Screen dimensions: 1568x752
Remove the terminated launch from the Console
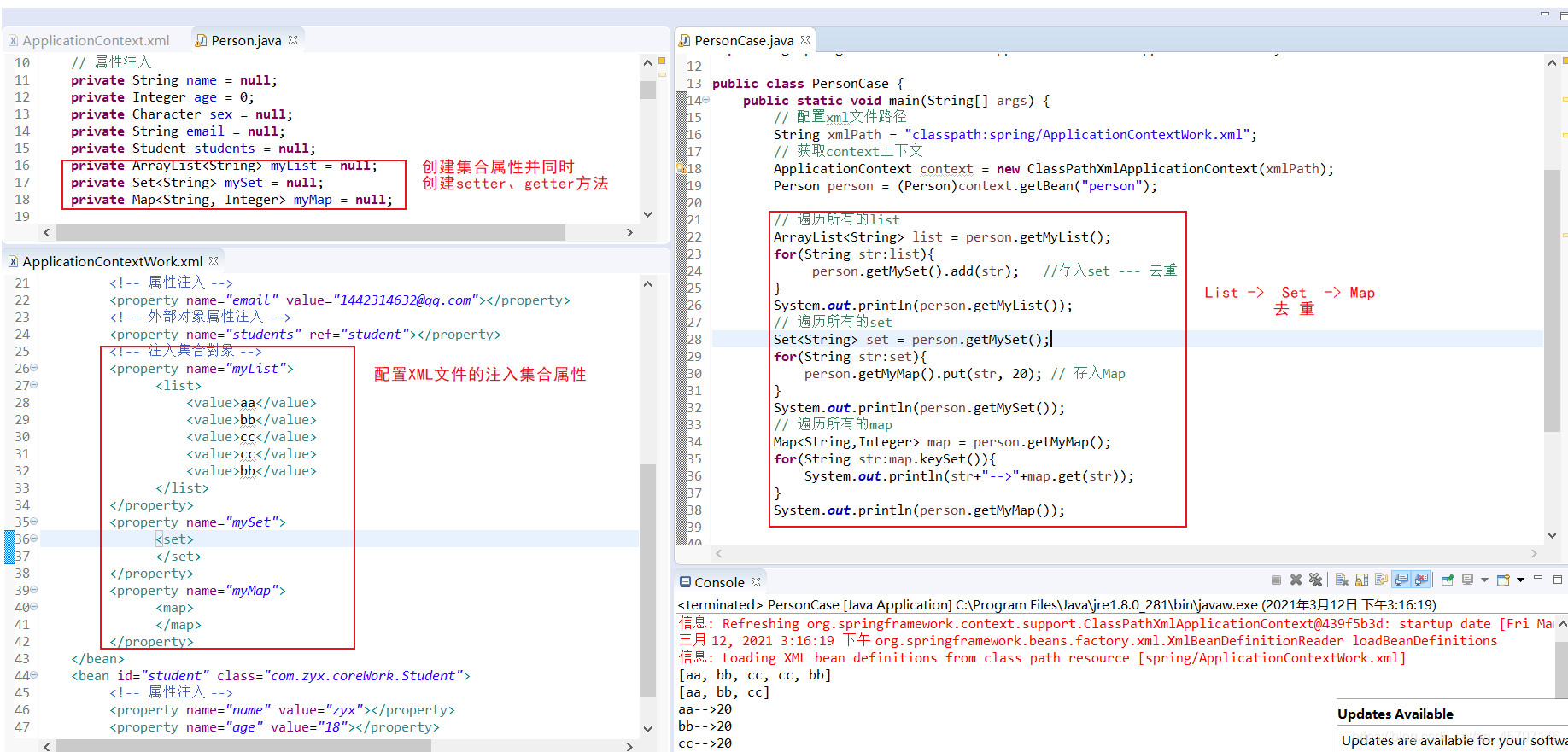[1296, 580]
